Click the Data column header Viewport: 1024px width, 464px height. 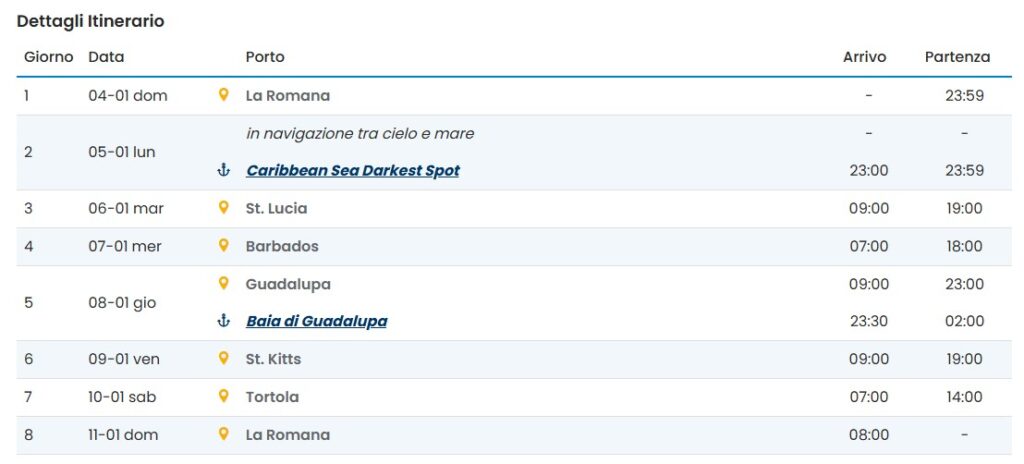pyautogui.click(x=106, y=57)
